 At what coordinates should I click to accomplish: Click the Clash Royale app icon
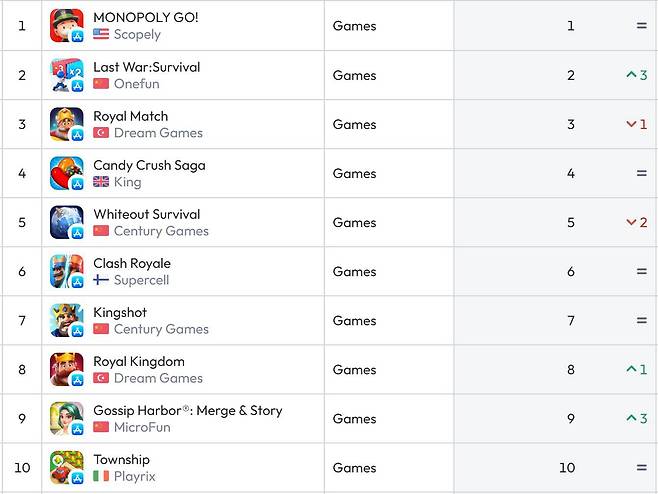coord(67,271)
